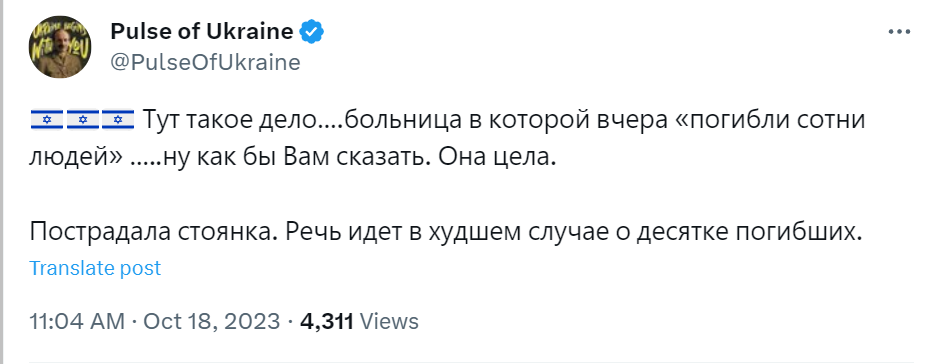The width and height of the screenshot is (930, 364).
Task: Open the Pulse of Ukraine display name
Action: click(x=202, y=32)
